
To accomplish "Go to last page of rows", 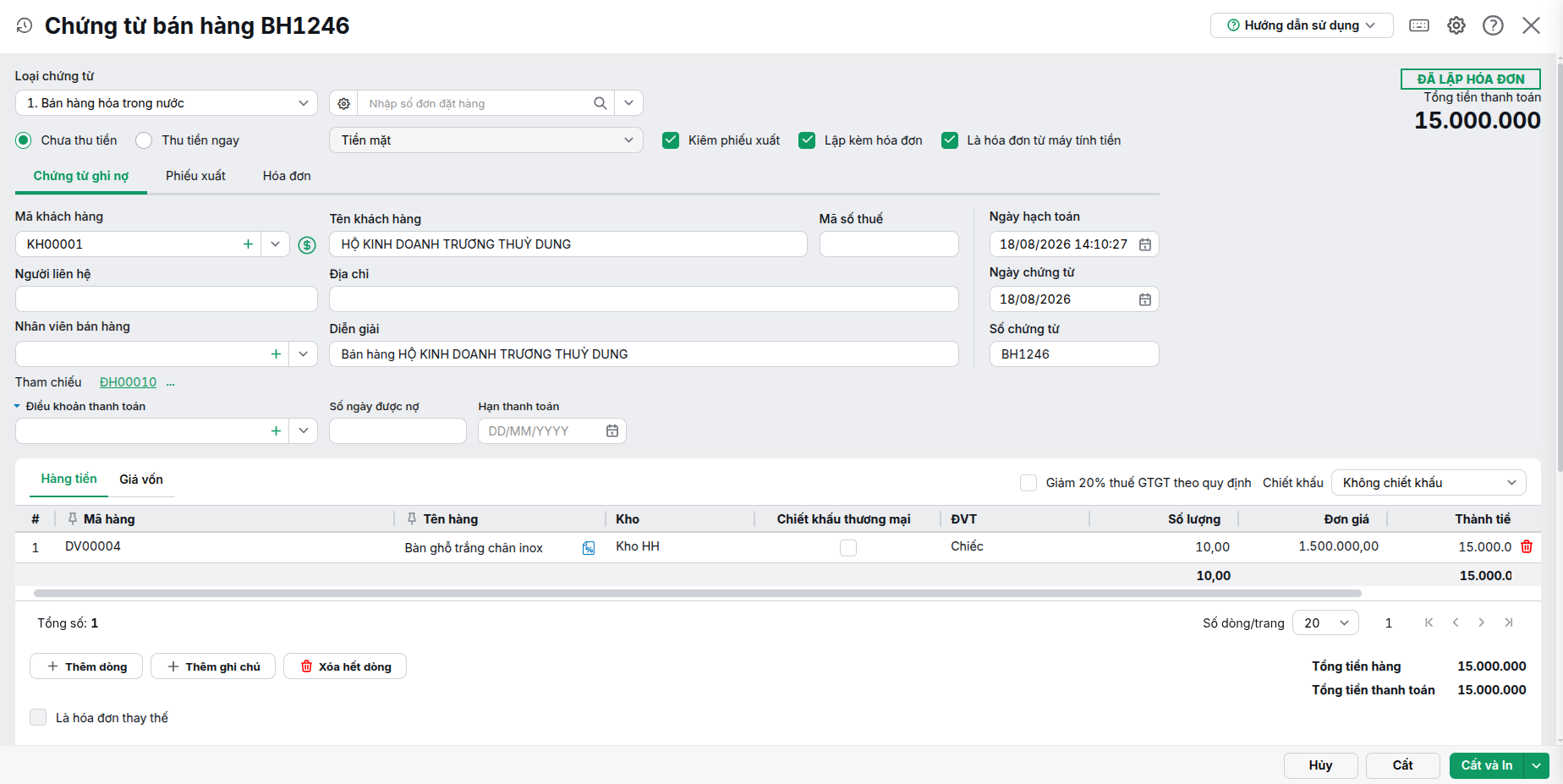I will 1509,622.
